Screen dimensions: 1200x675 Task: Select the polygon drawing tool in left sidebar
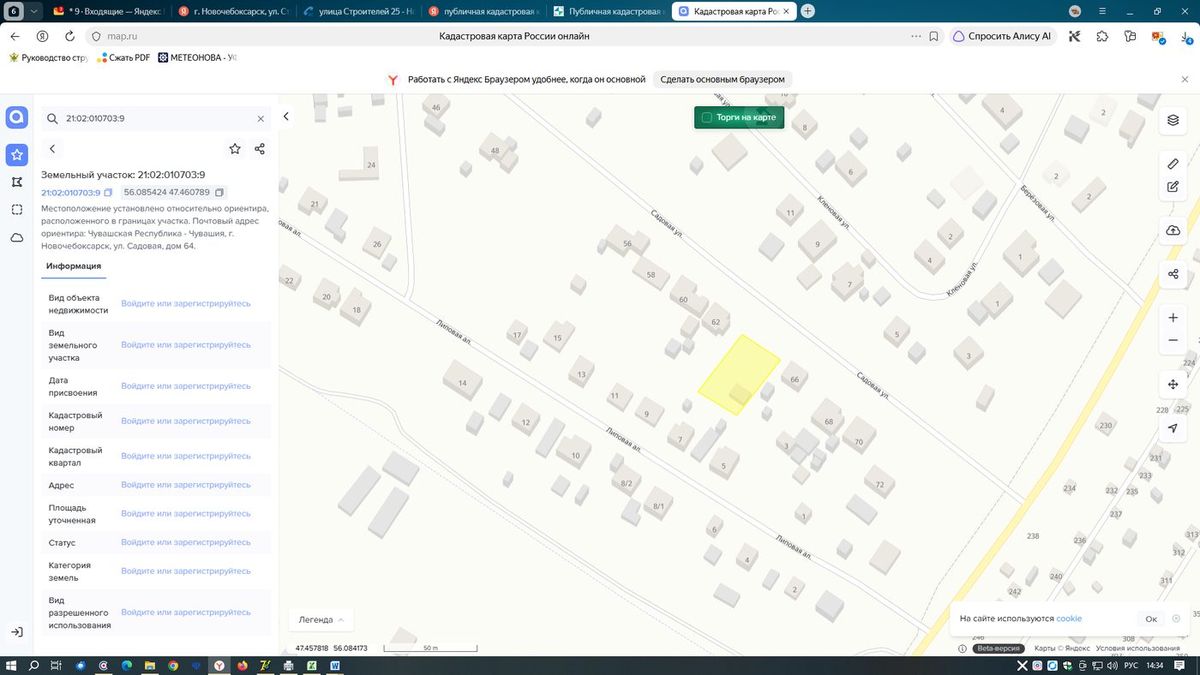pyautogui.click(x=17, y=182)
